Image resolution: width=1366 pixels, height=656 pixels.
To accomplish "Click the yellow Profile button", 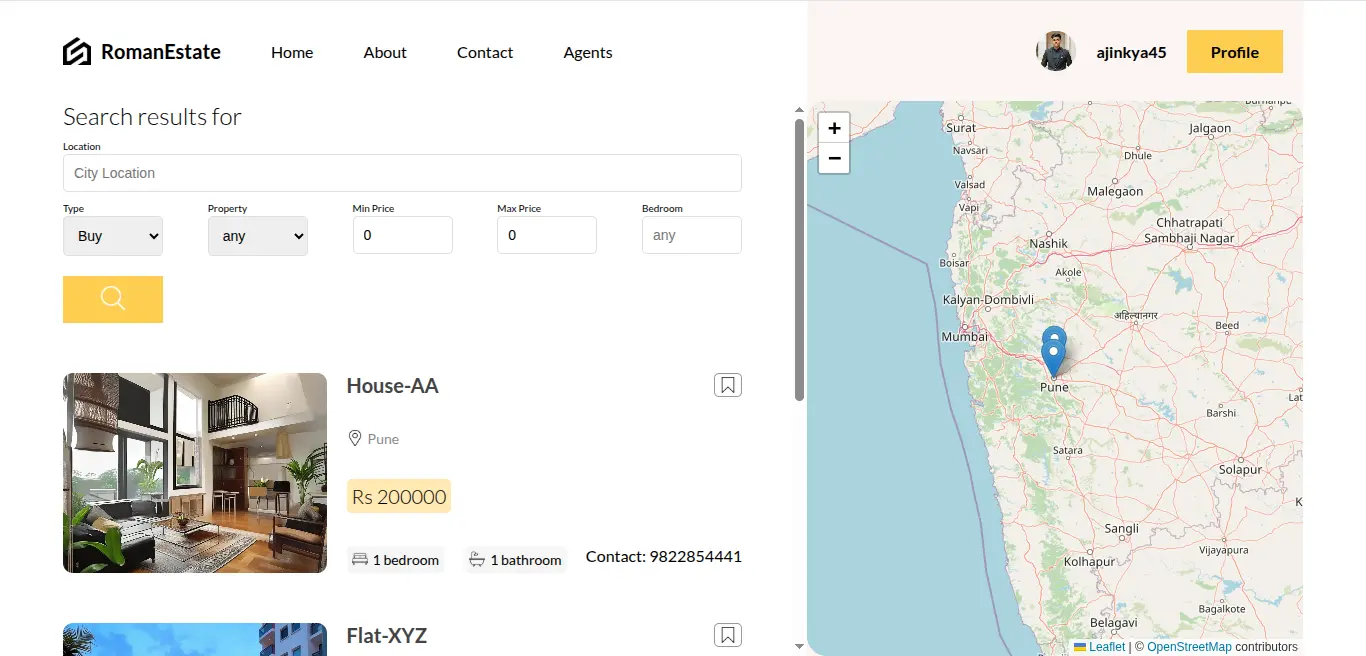I will (x=1235, y=52).
